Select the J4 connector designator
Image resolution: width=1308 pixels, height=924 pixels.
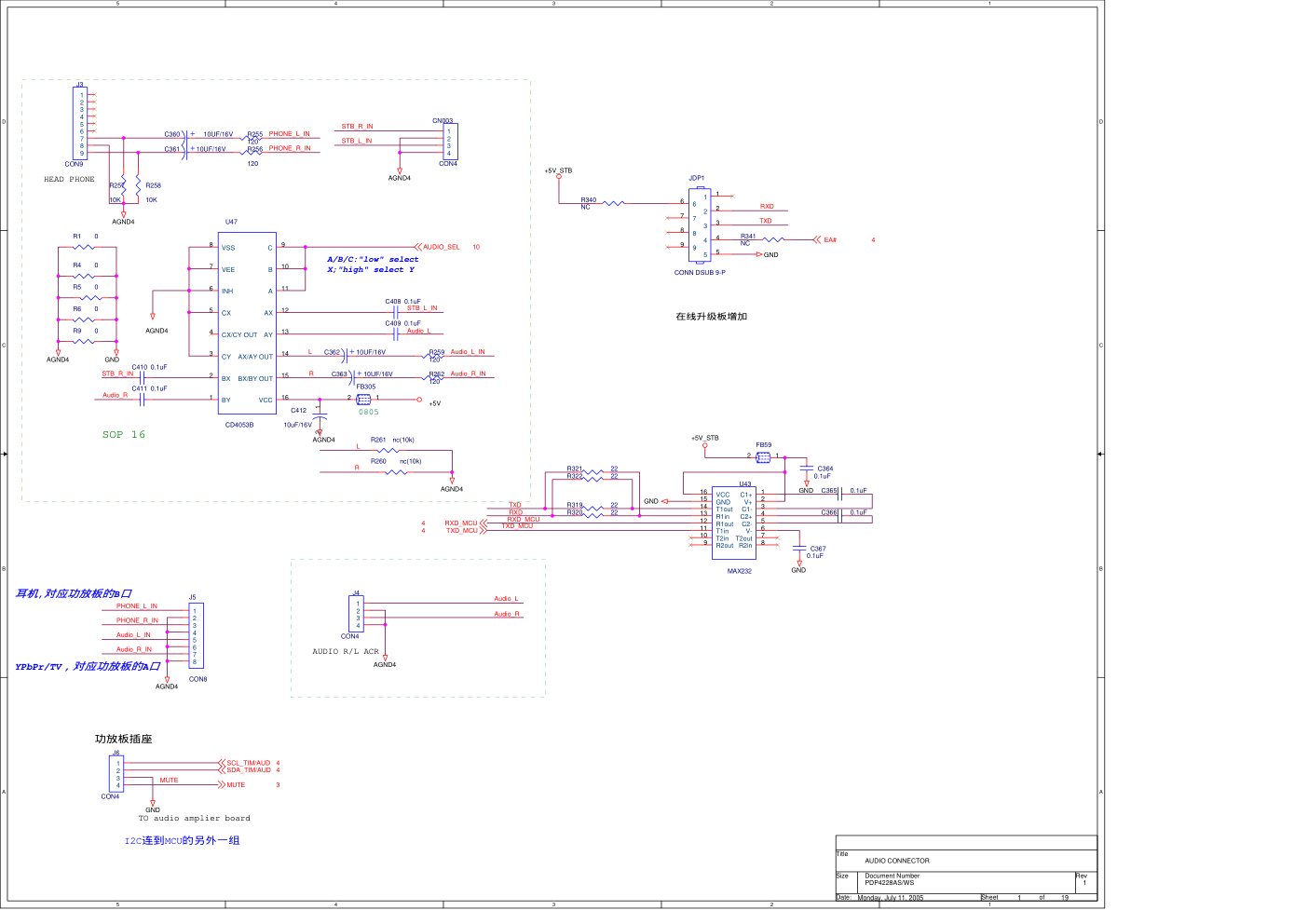coord(356,593)
